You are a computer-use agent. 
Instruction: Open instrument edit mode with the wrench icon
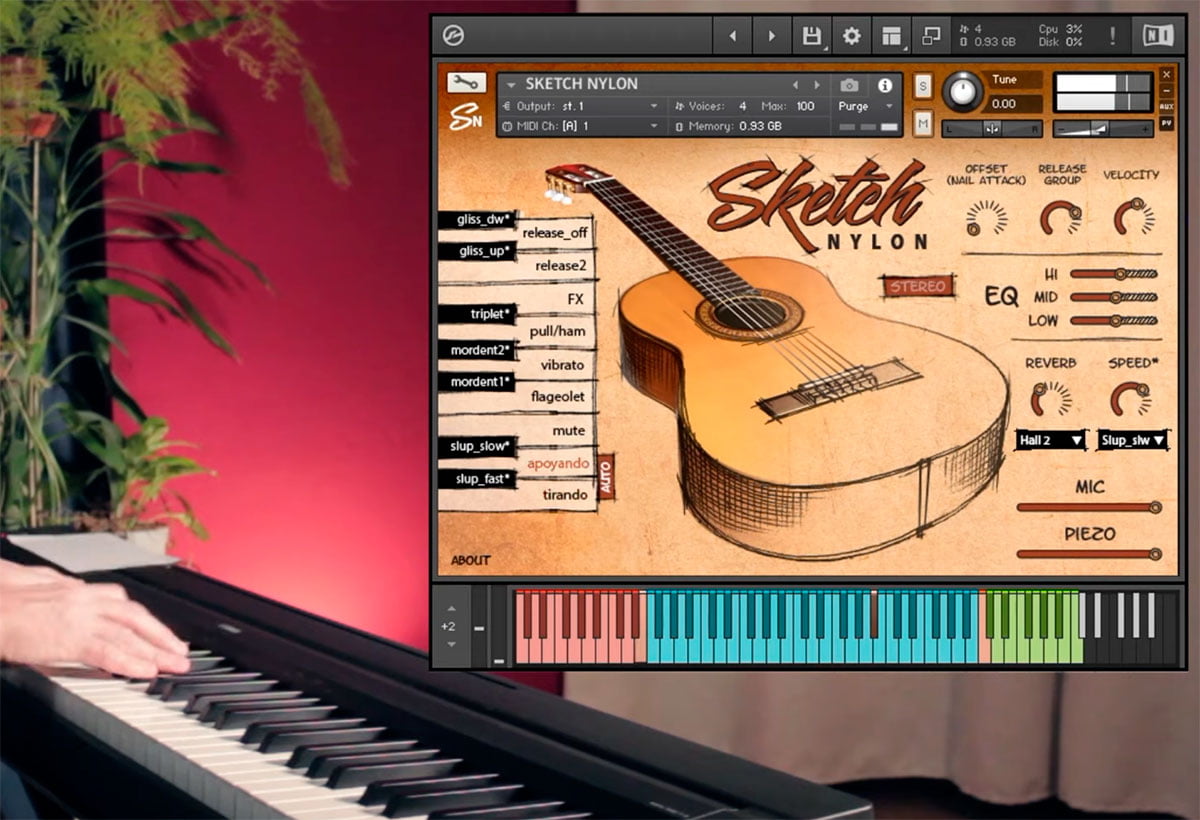point(466,83)
